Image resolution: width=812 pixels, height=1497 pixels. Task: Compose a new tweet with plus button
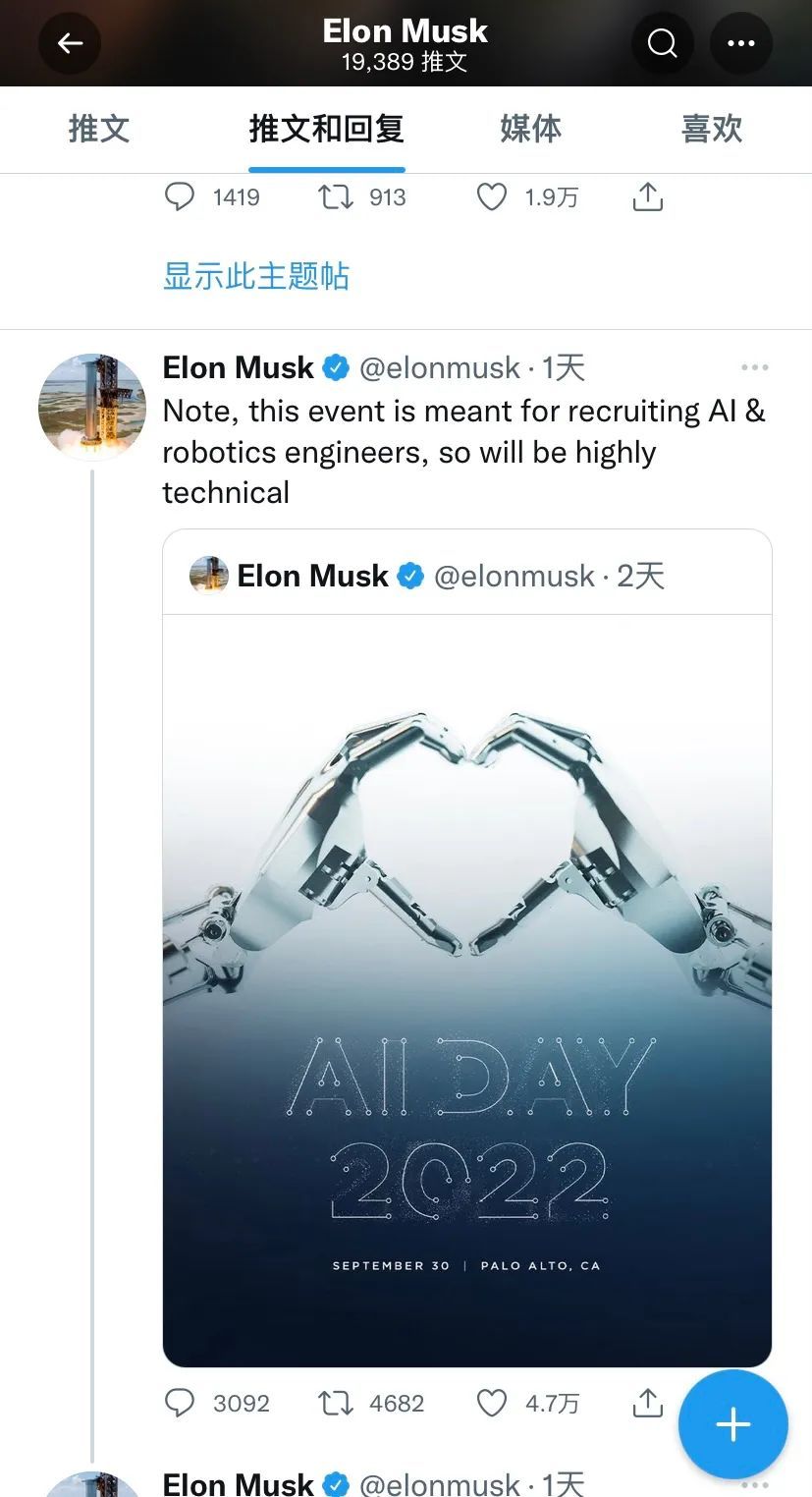click(732, 1424)
